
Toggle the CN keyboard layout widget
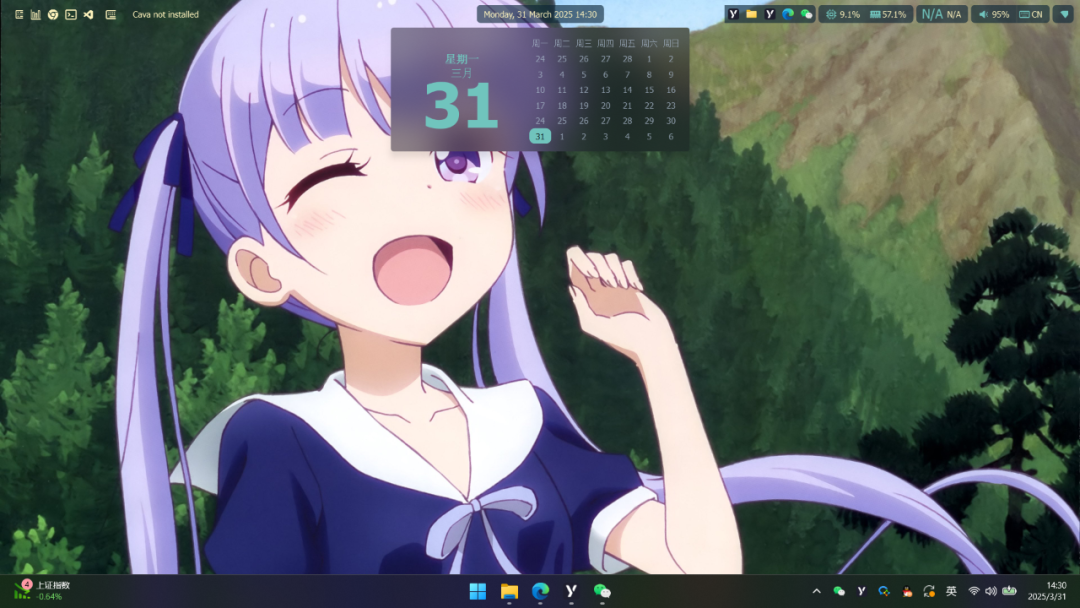[1030, 14]
